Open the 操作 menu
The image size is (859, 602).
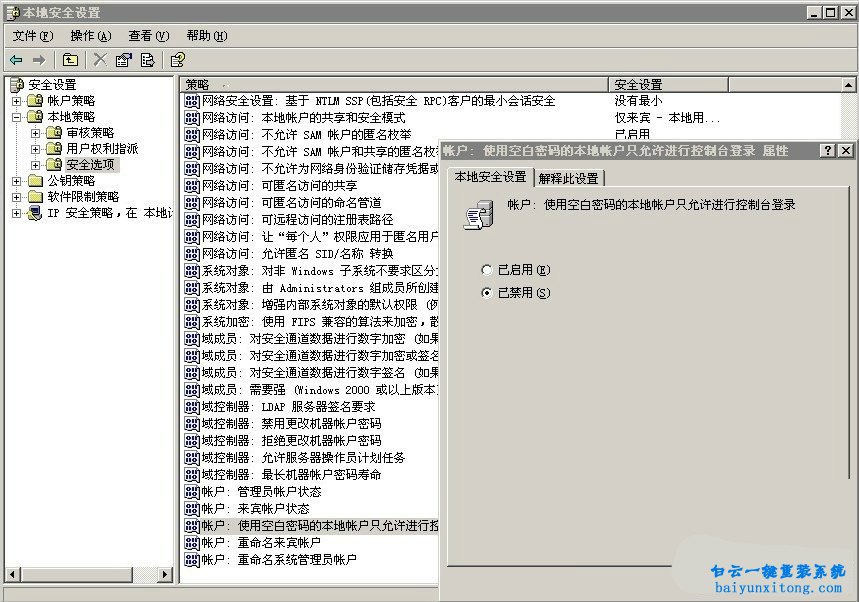89,34
